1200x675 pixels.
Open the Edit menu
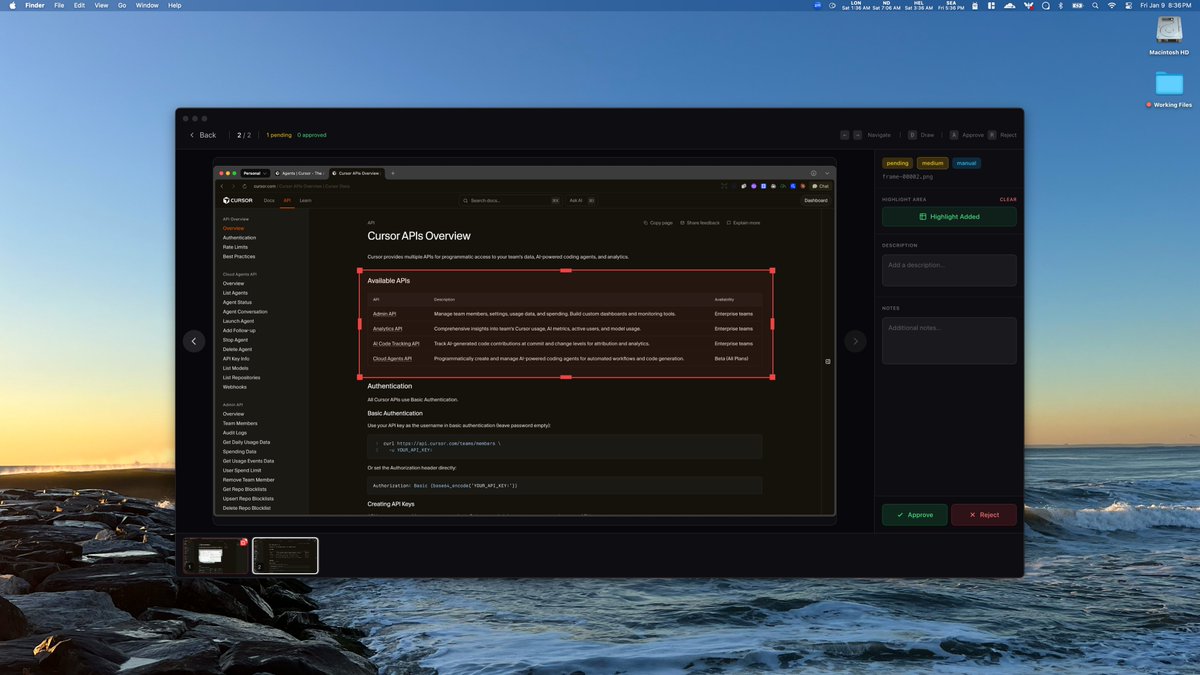point(80,5)
